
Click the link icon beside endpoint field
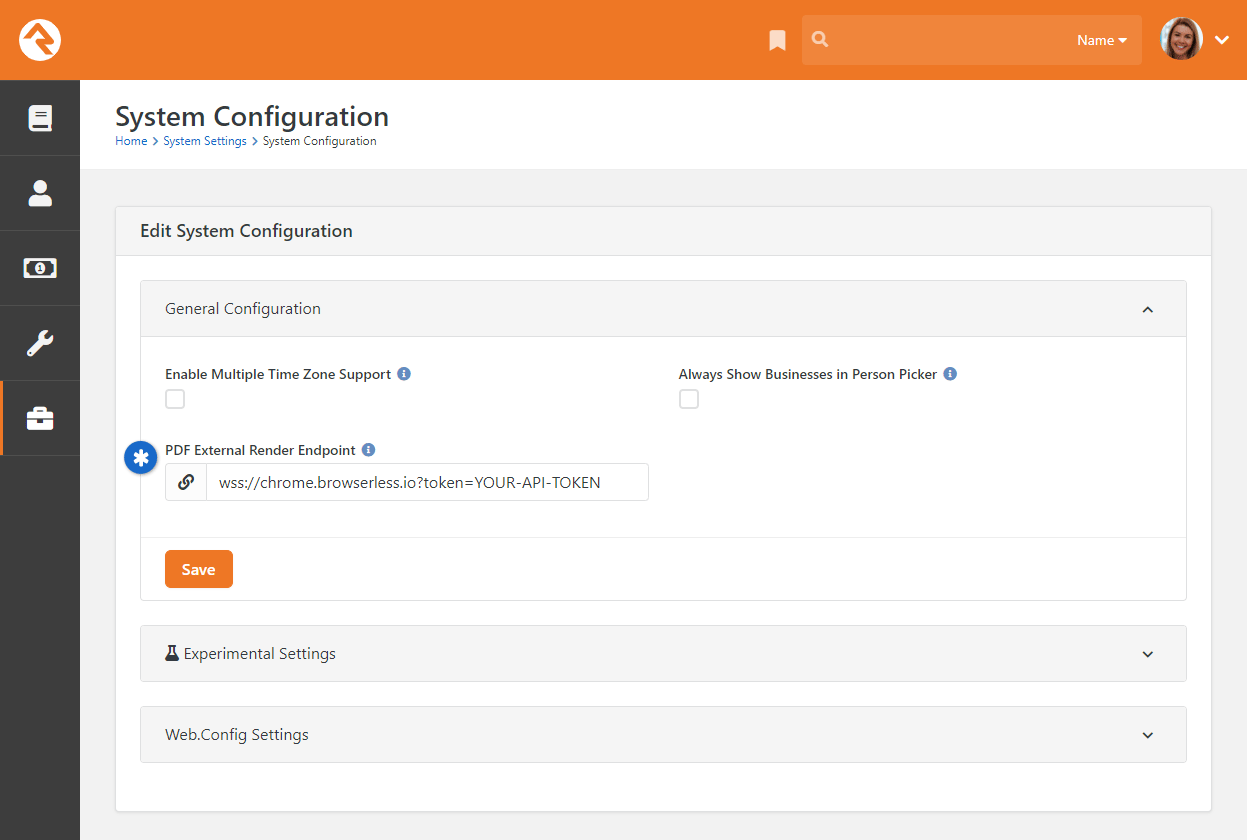[x=186, y=482]
